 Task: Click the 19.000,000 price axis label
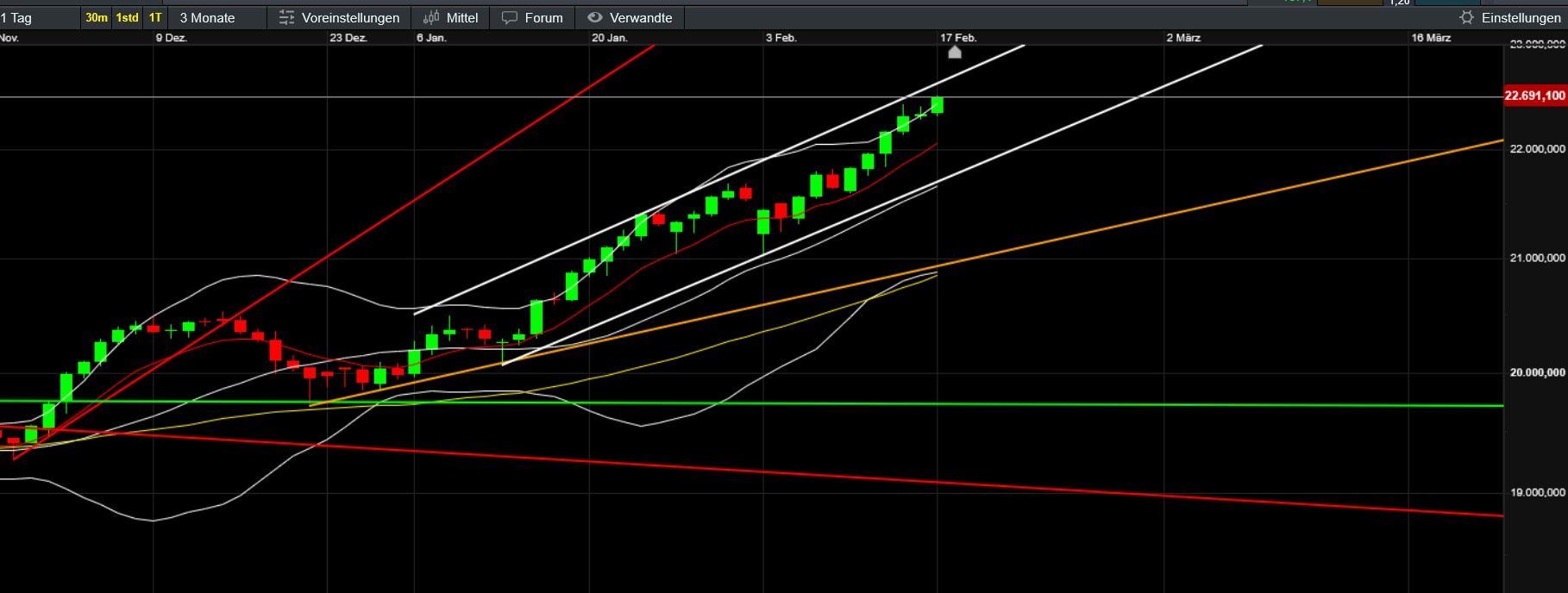(1537, 492)
